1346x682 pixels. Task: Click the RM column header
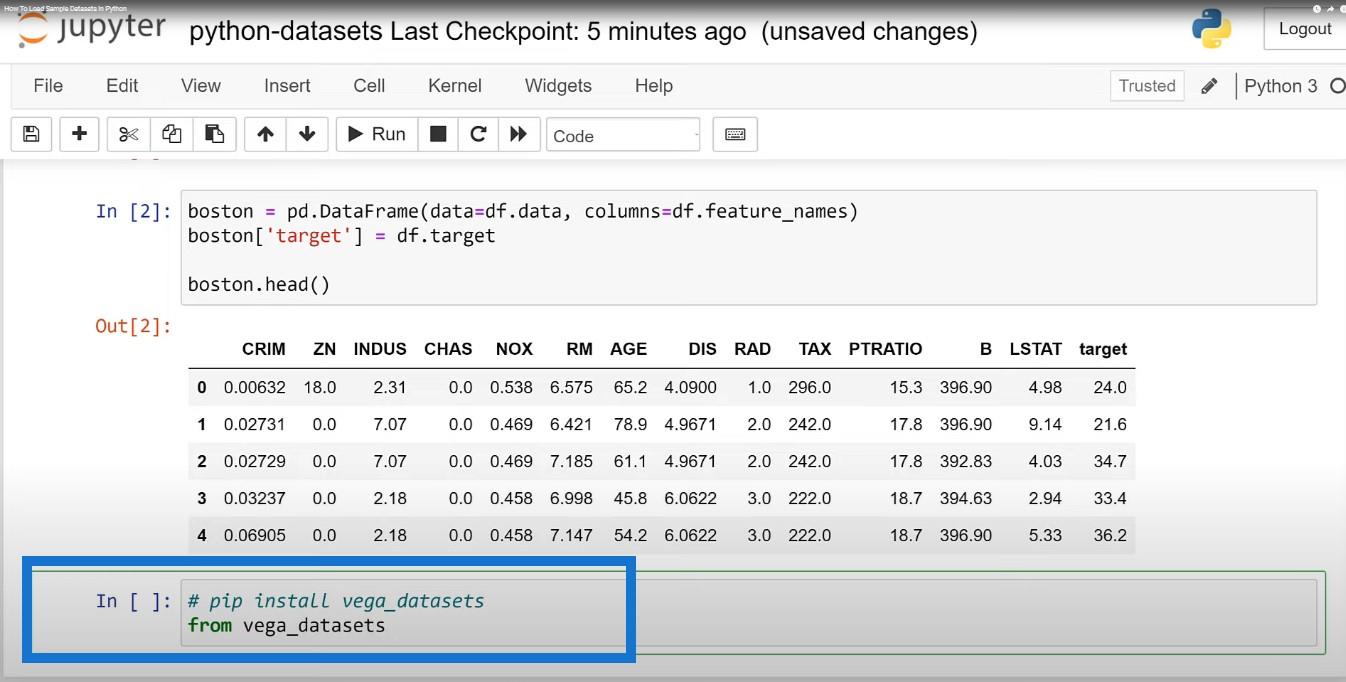[x=579, y=349]
